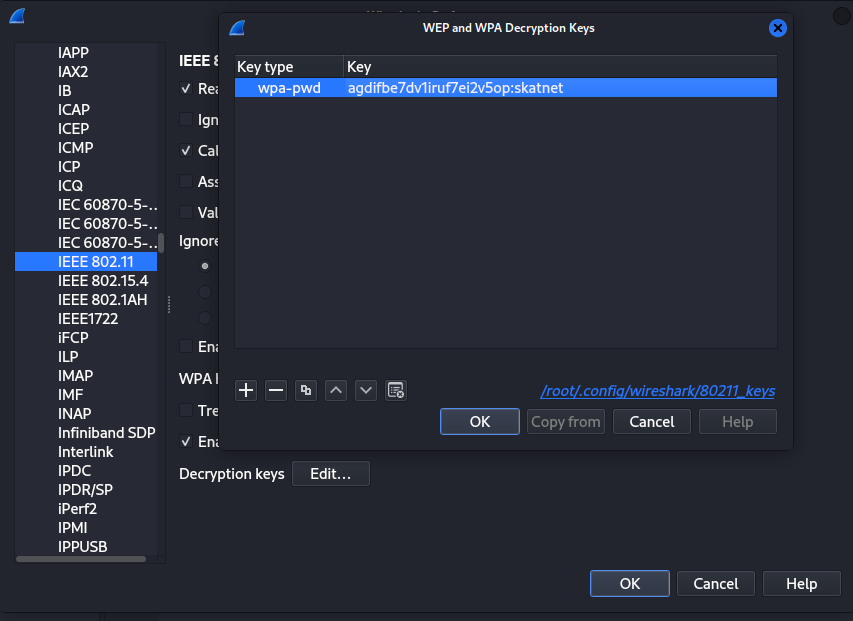Click the Wireshark fin icon in the keys dialog
853x621 pixels.
(x=237, y=28)
